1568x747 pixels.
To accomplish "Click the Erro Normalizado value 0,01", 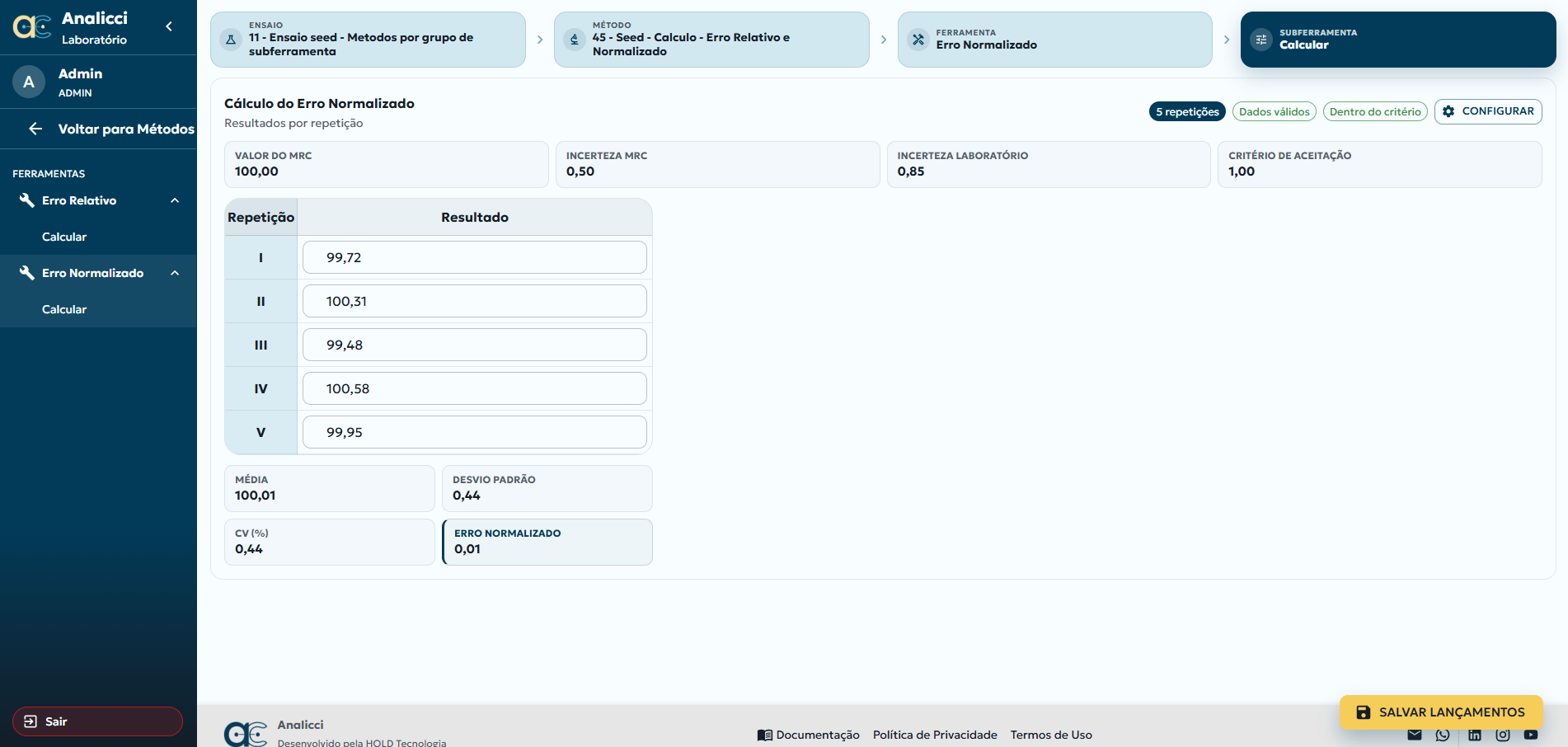I will 467,549.
